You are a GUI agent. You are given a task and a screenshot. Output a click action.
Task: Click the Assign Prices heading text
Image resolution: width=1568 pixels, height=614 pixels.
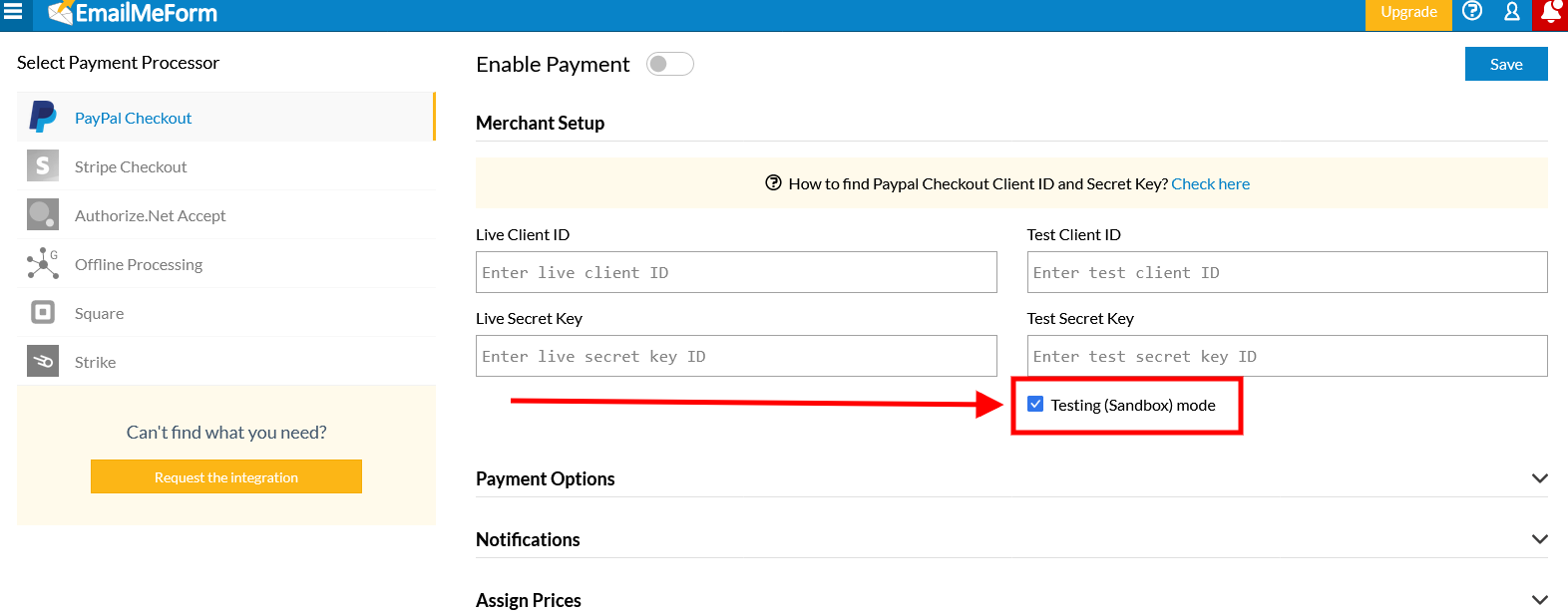click(528, 600)
